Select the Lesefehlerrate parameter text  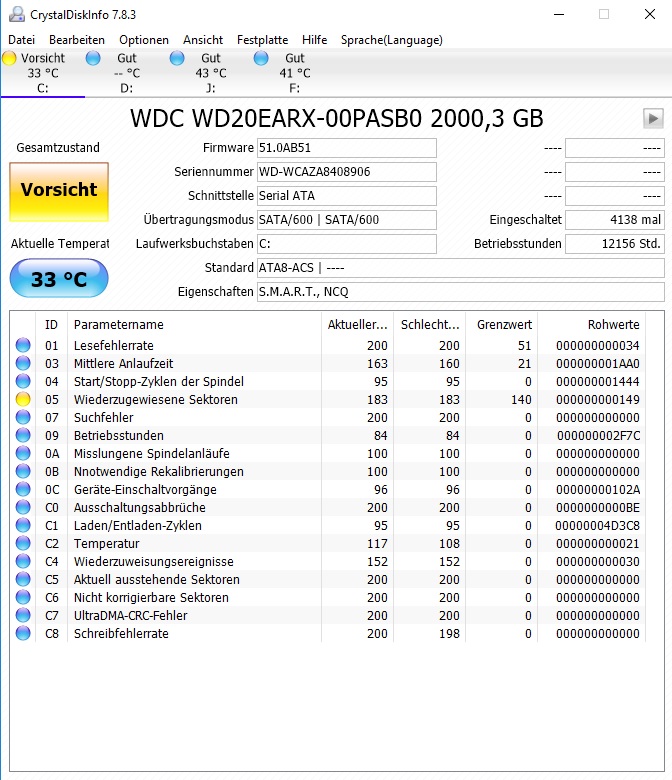coord(113,345)
